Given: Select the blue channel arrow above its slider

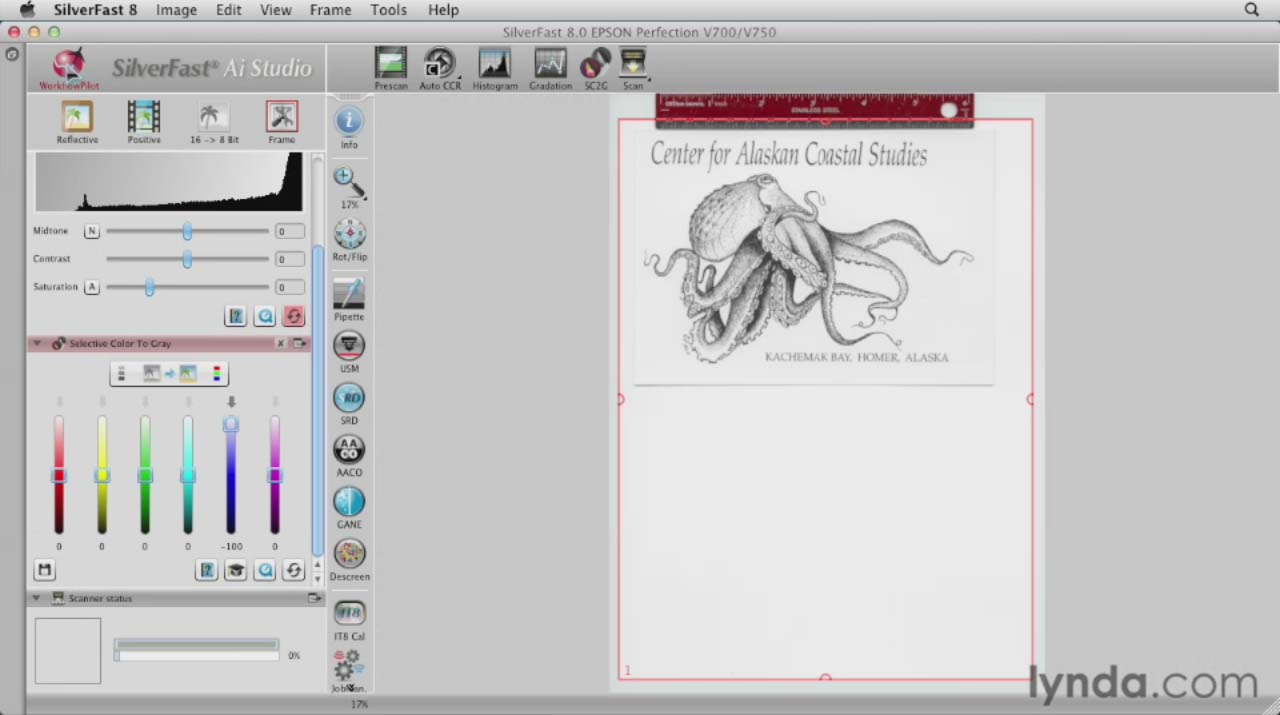Looking at the screenshot, I should 231,402.
